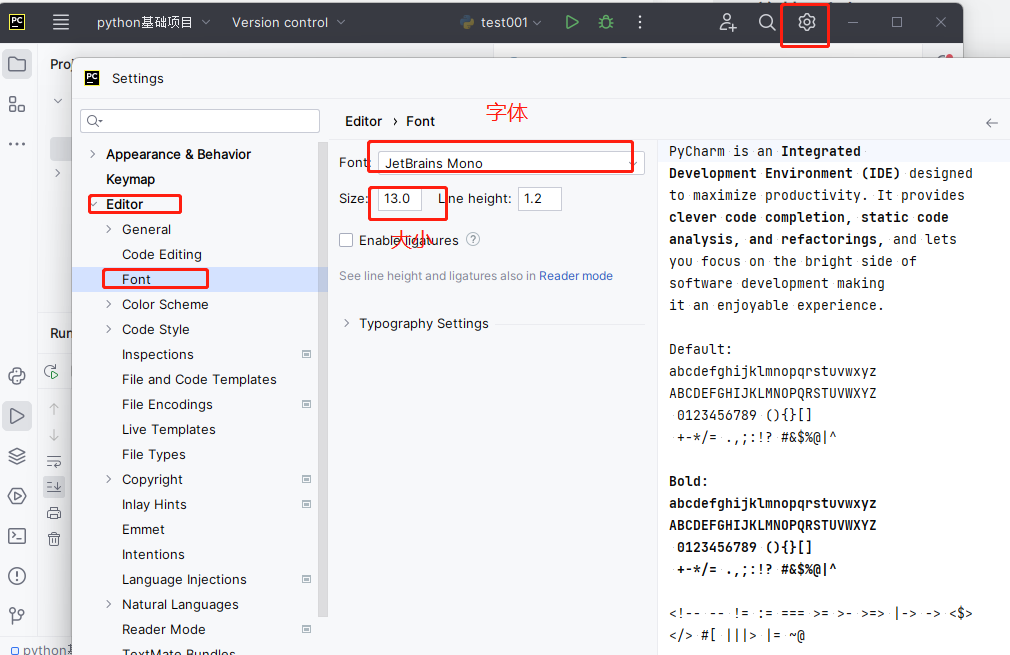Open the python基础项目 project dropdown

pos(153,23)
